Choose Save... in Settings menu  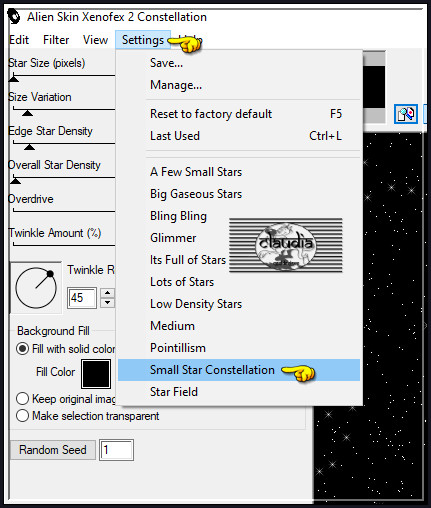pos(239,63)
